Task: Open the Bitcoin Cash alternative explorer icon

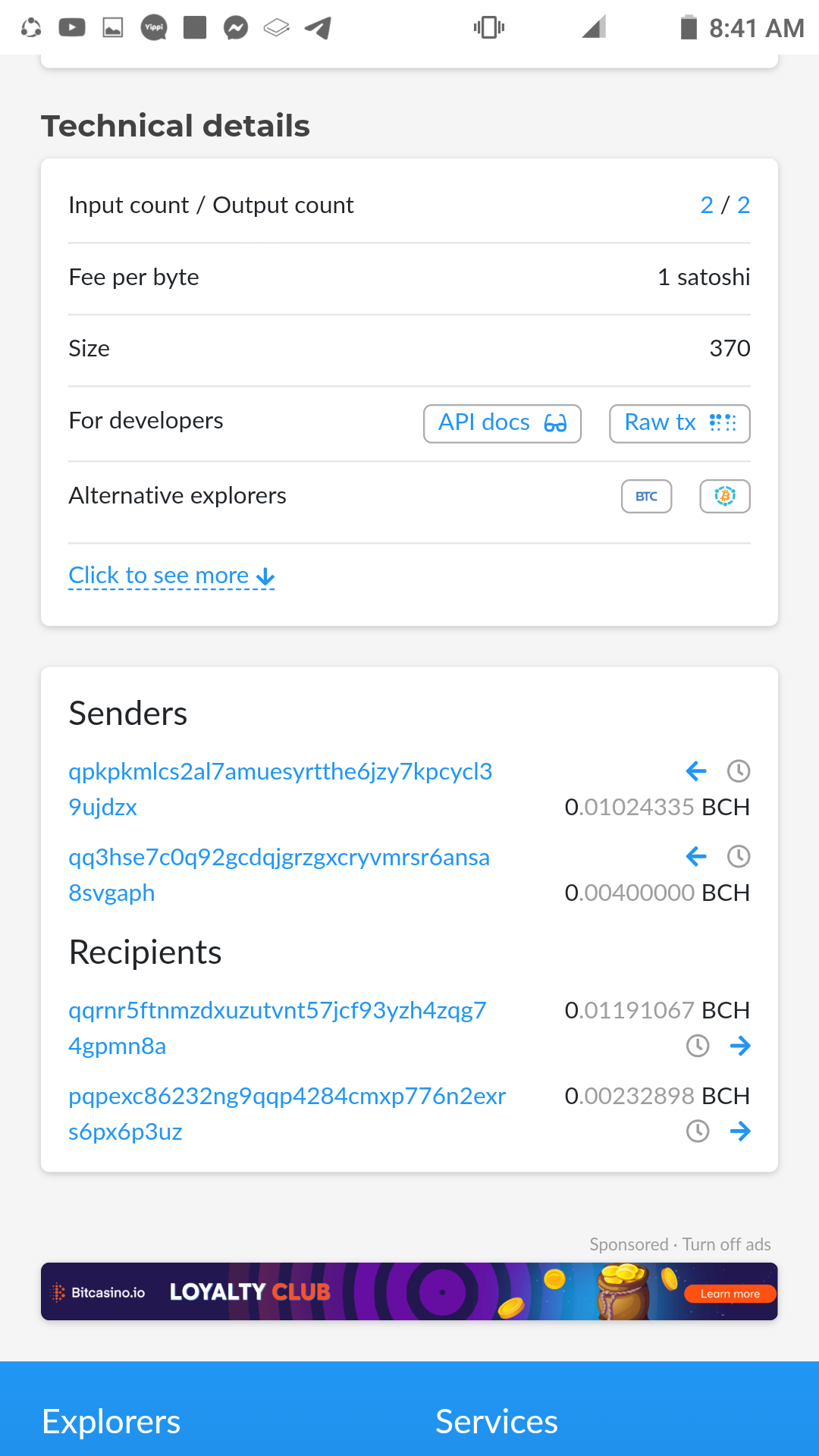Action: tap(725, 497)
